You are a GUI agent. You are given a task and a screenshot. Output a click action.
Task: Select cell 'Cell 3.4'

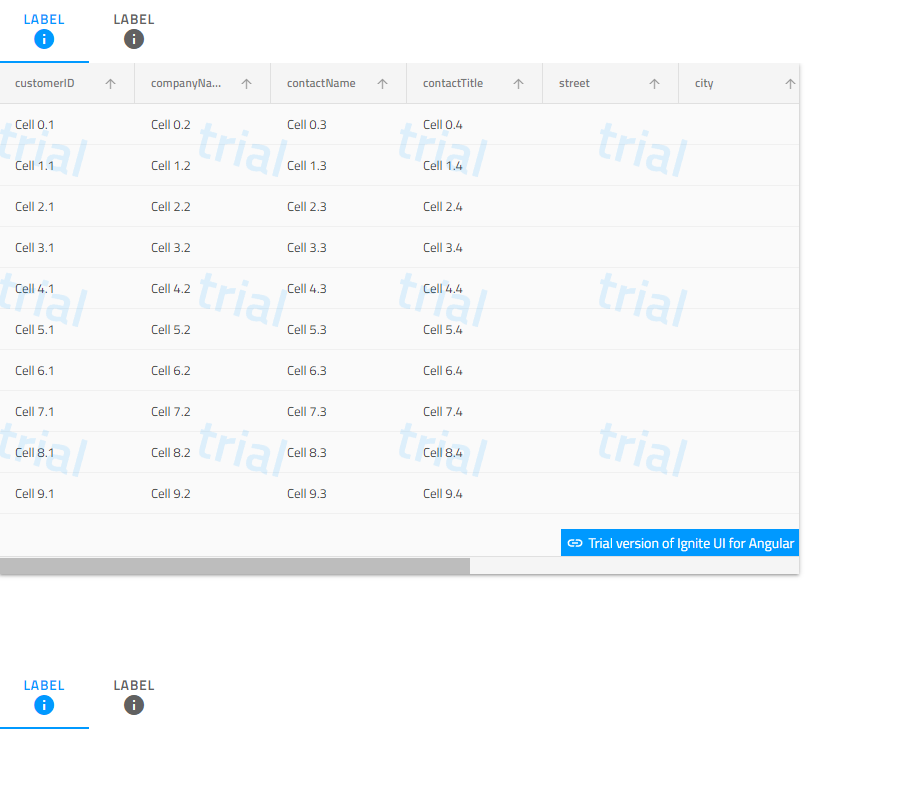tap(475, 248)
